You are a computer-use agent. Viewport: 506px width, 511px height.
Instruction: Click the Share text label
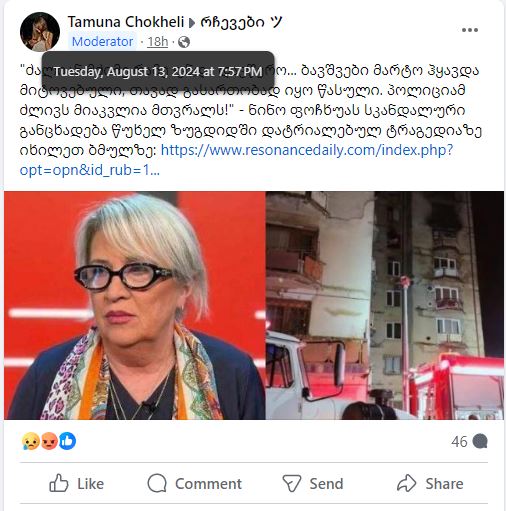pyautogui.click(x=444, y=484)
